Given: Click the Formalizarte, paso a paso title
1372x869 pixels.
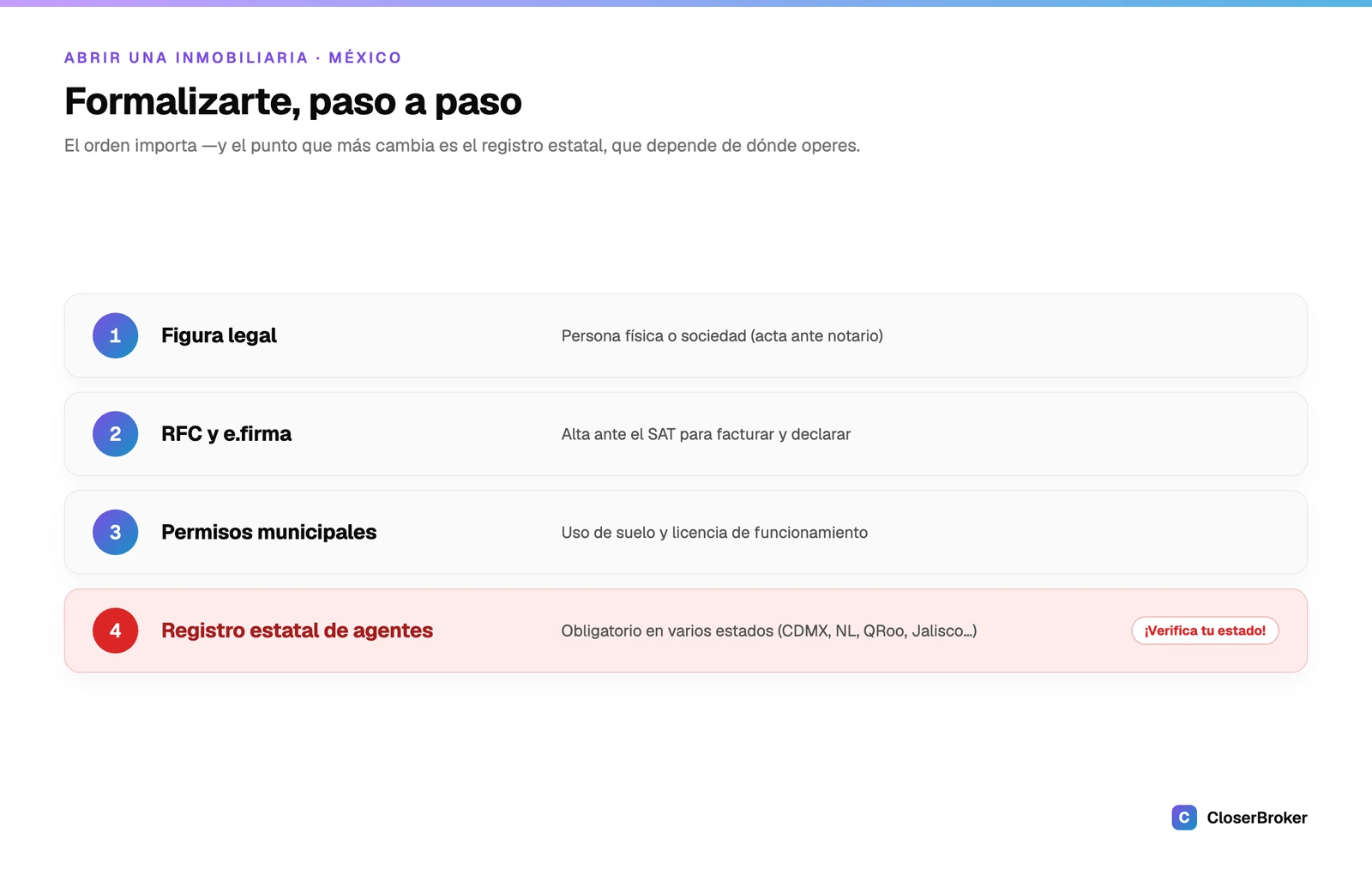Looking at the screenshot, I should (293, 101).
